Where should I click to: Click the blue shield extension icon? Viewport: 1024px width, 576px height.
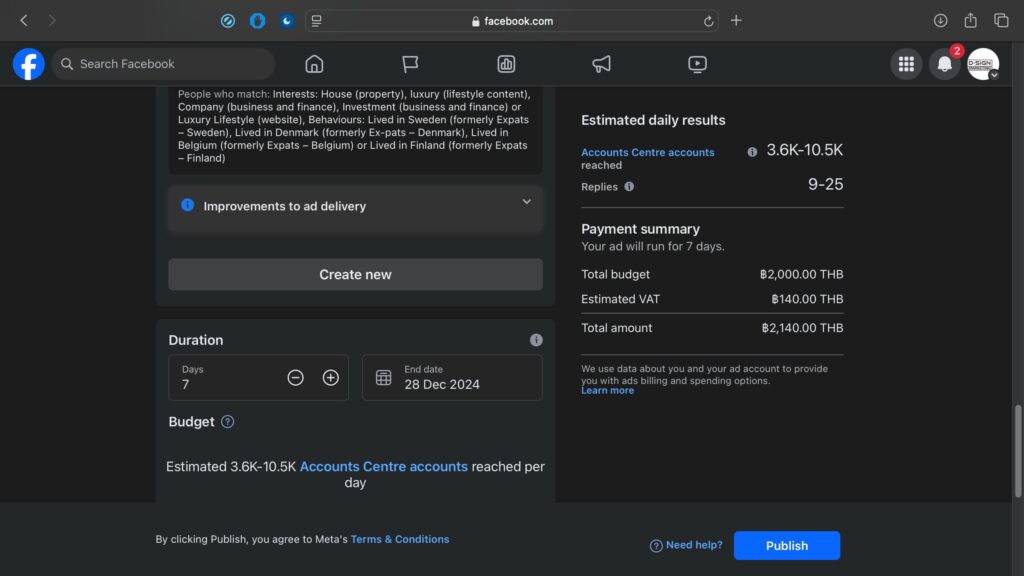point(257,21)
